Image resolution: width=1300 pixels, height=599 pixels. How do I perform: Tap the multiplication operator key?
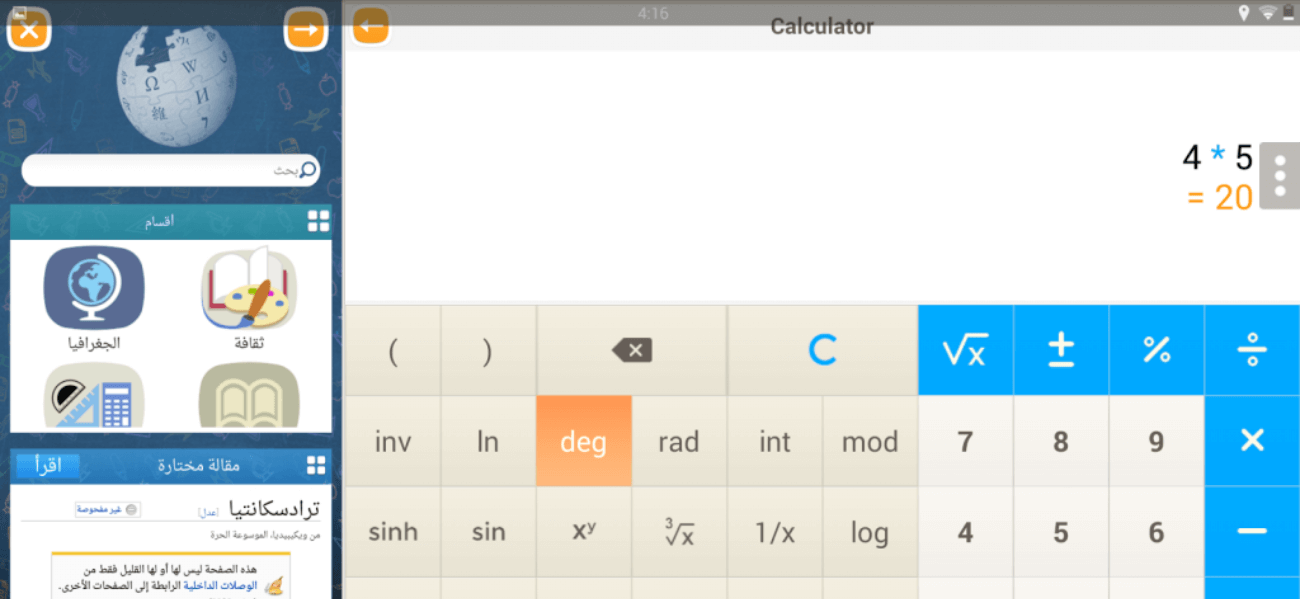pyautogui.click(x=1252, y=441)
